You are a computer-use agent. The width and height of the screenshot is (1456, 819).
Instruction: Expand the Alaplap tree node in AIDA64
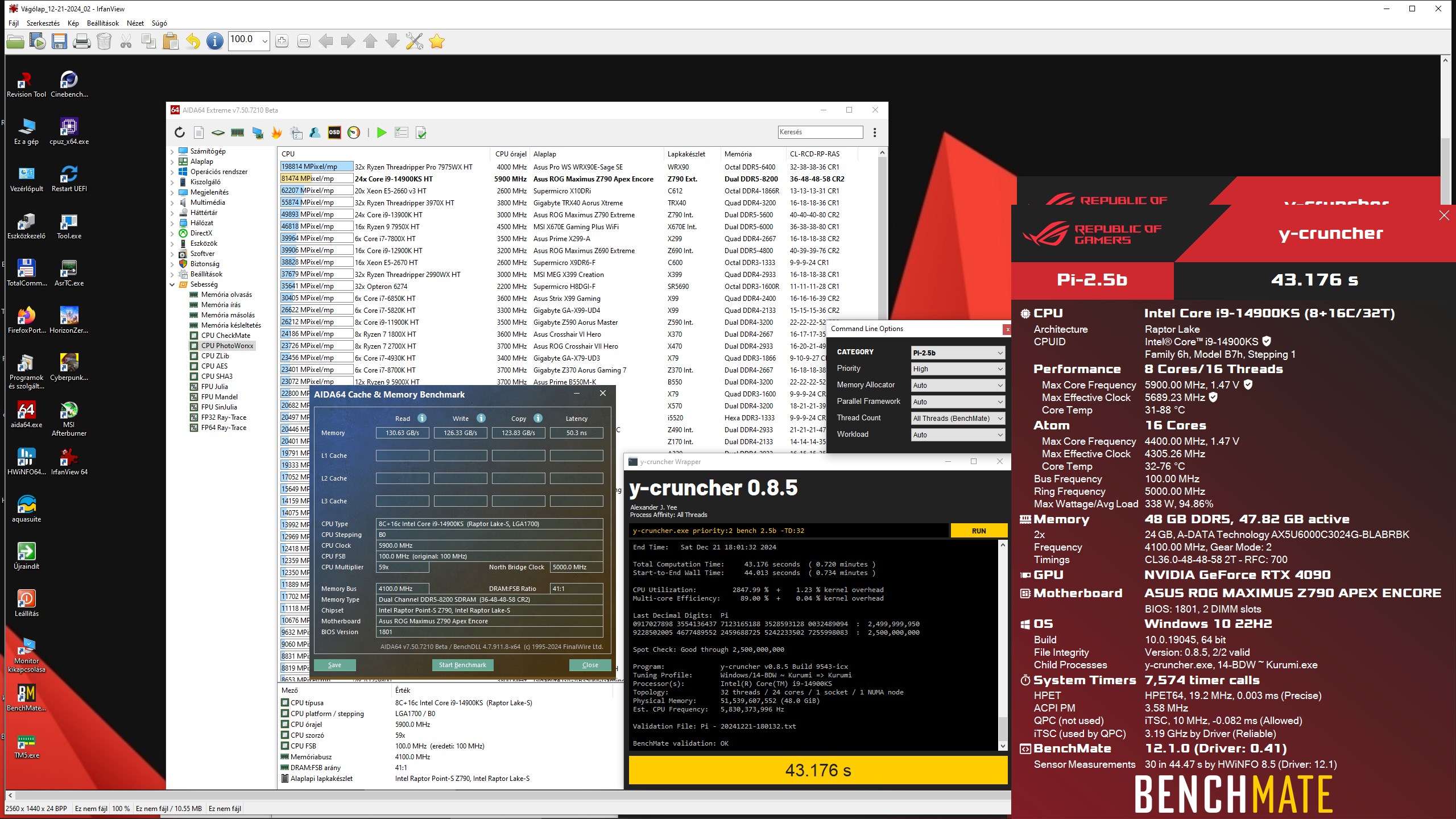click(x=172, y=162)
